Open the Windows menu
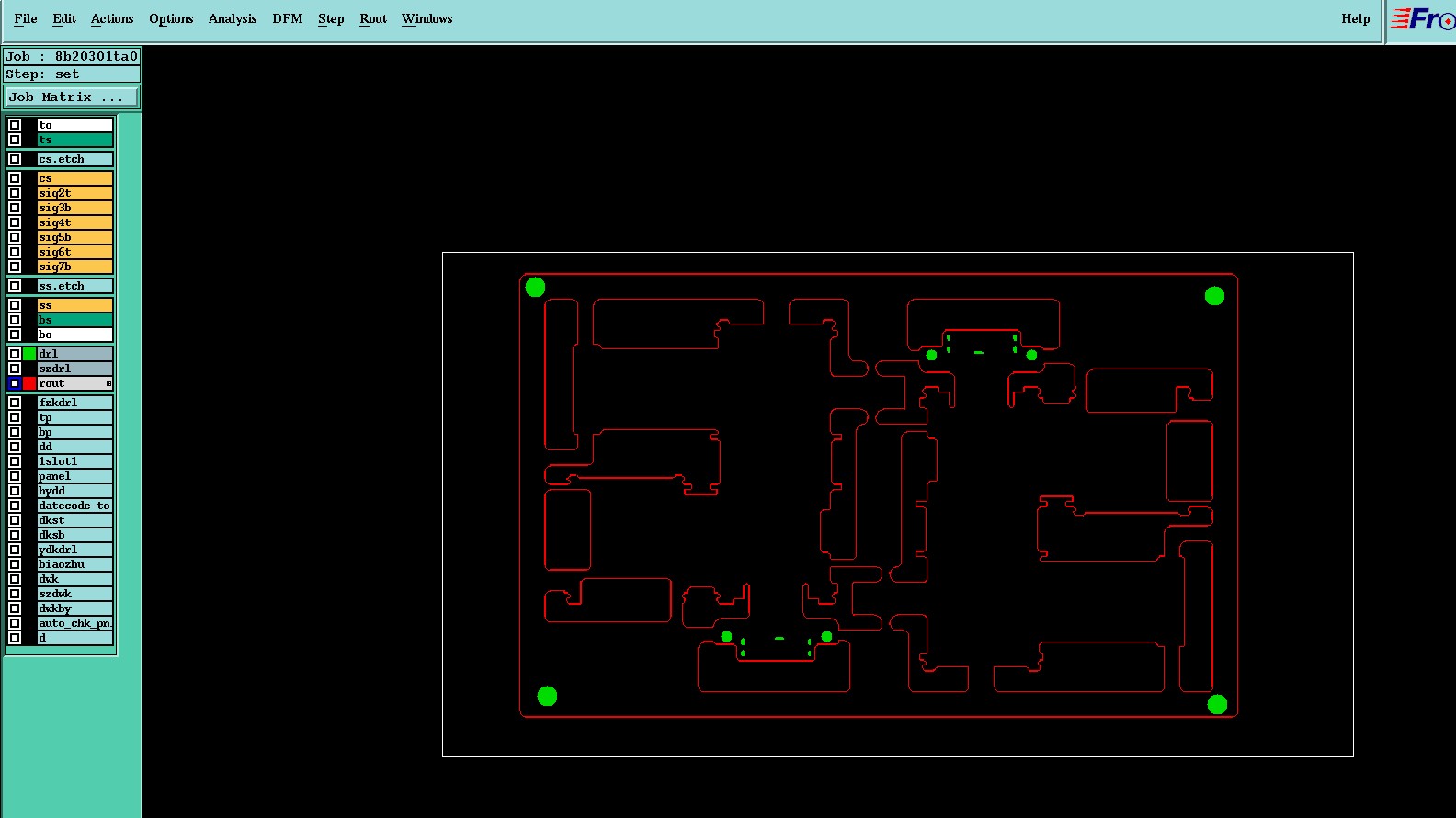 pos(427,18)
